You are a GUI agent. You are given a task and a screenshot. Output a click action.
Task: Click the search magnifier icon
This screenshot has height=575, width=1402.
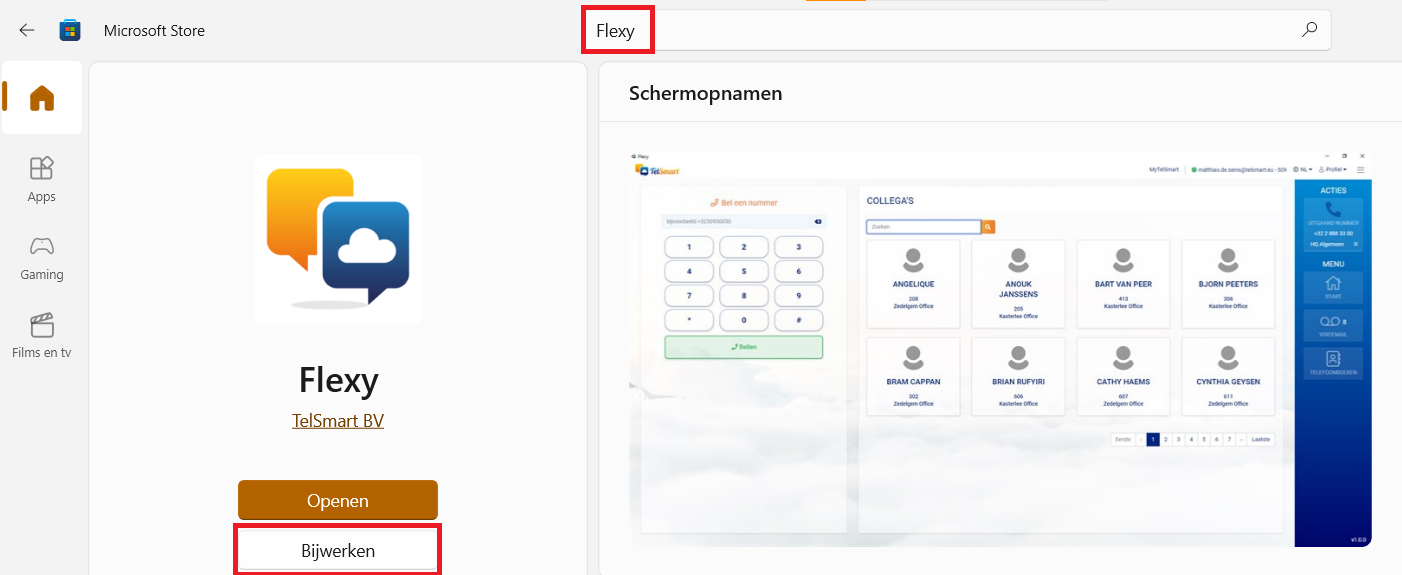[x=1309, y=30]
